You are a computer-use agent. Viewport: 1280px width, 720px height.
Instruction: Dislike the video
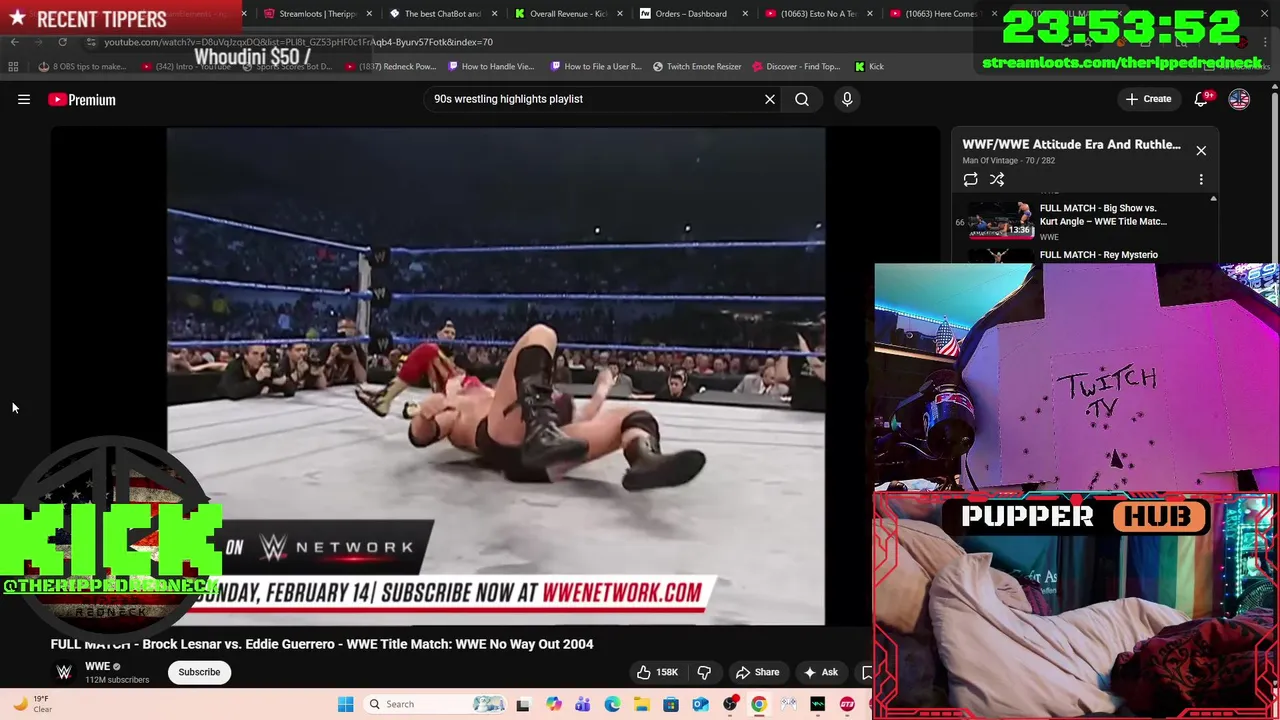click(x=704, y=672)
